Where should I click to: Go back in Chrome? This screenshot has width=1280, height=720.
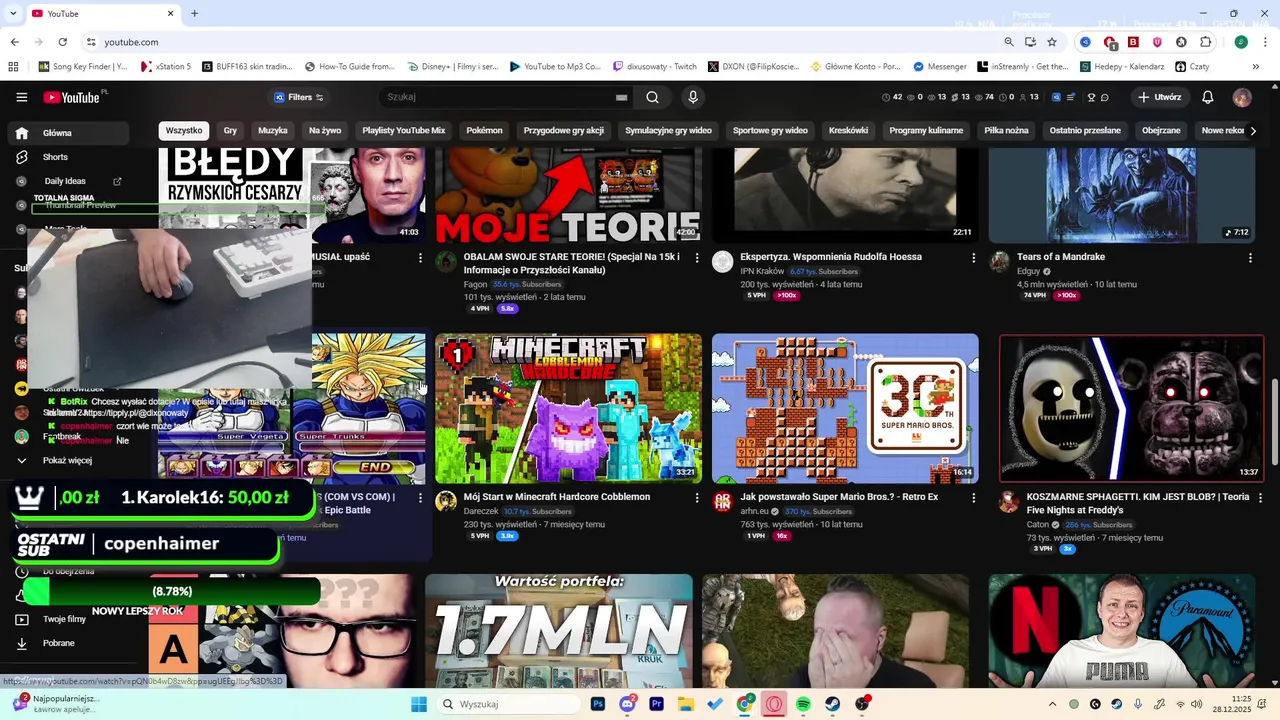click(x=14, y=42)
